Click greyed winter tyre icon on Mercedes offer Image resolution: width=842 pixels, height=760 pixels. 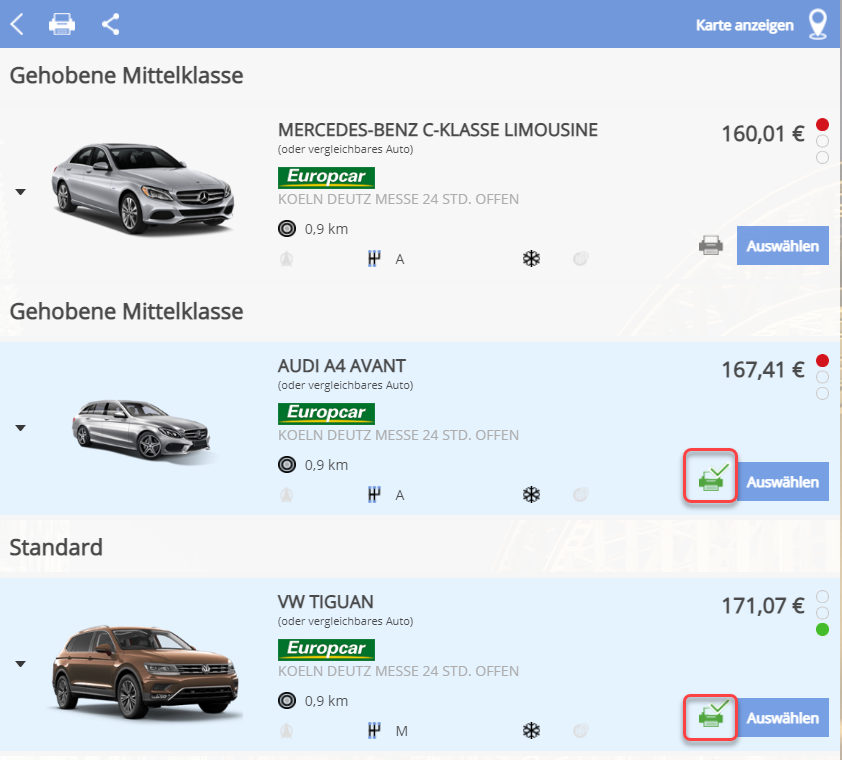click(580, 259)
